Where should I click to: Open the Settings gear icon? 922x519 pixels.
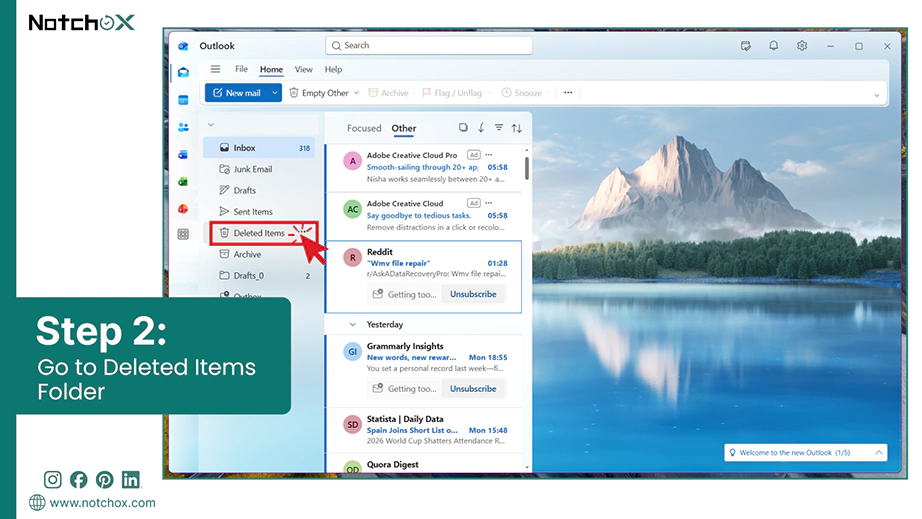pos(801,46)
